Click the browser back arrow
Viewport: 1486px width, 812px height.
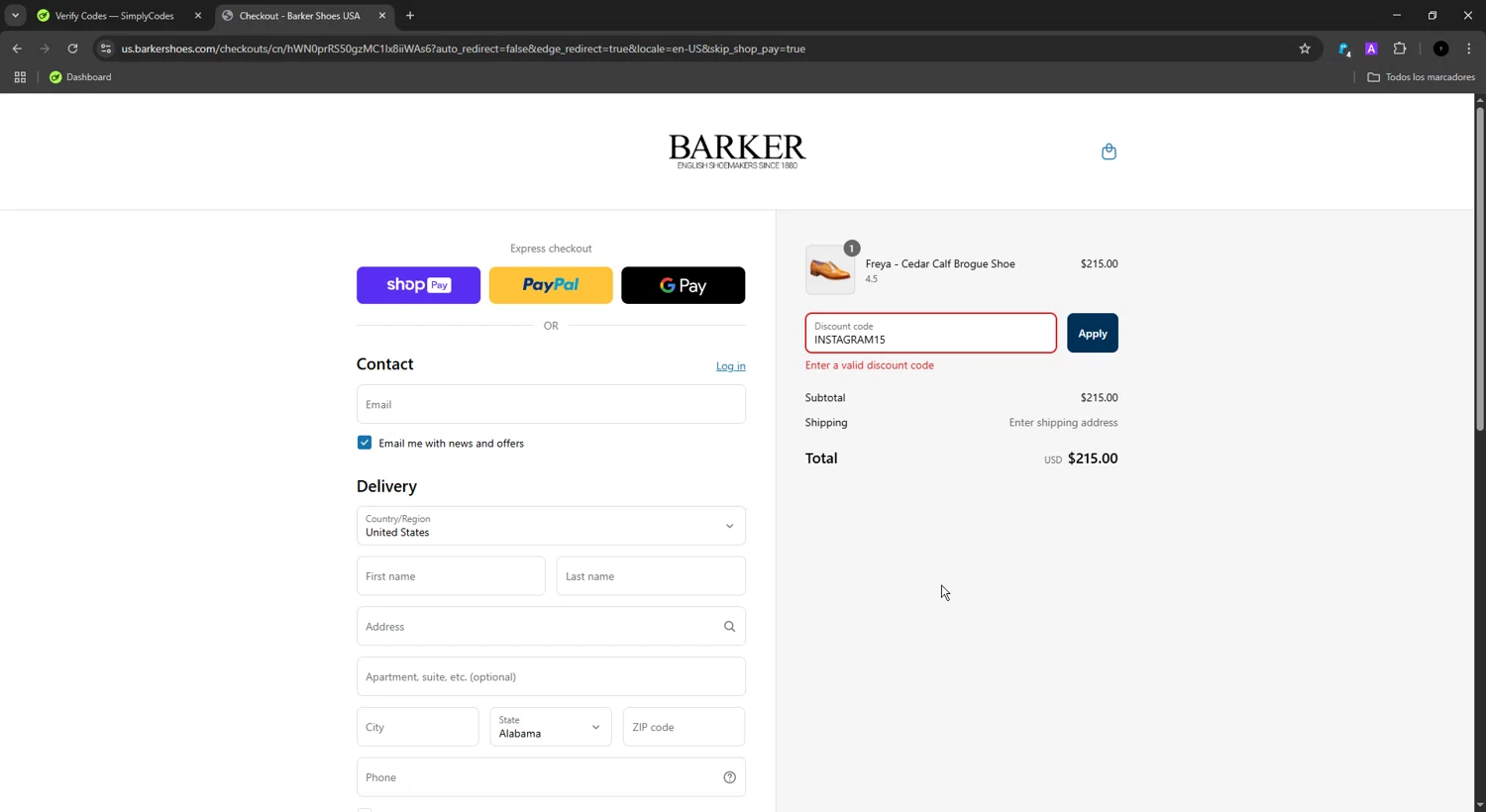(x=17, y=49)
